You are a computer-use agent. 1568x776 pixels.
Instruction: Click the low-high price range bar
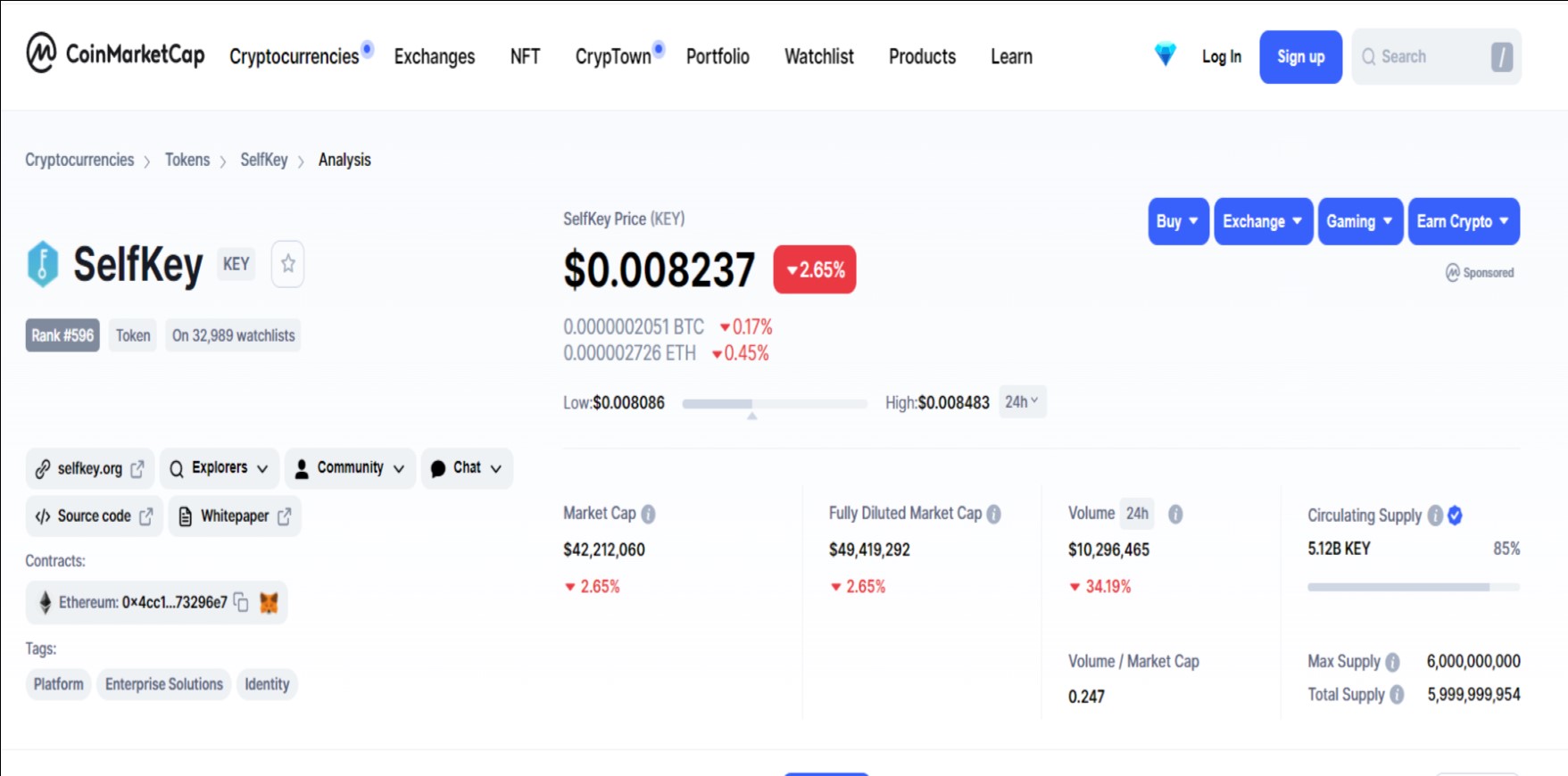click(x=775, y=404)
